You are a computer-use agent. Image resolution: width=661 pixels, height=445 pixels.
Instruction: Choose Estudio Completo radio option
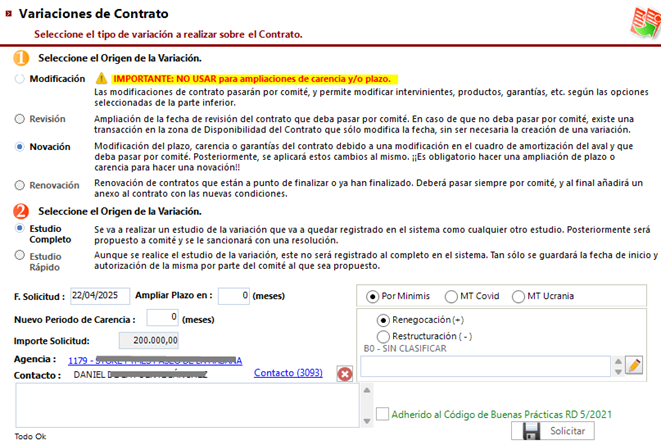pos(19,228)
